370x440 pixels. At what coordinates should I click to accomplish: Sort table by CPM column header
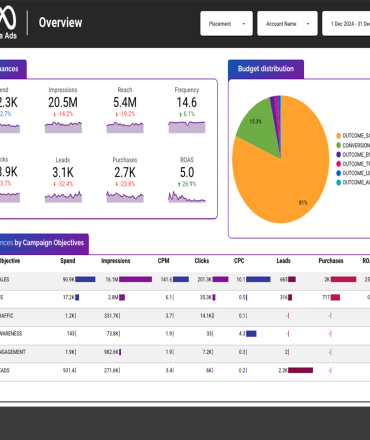(163, 261)
